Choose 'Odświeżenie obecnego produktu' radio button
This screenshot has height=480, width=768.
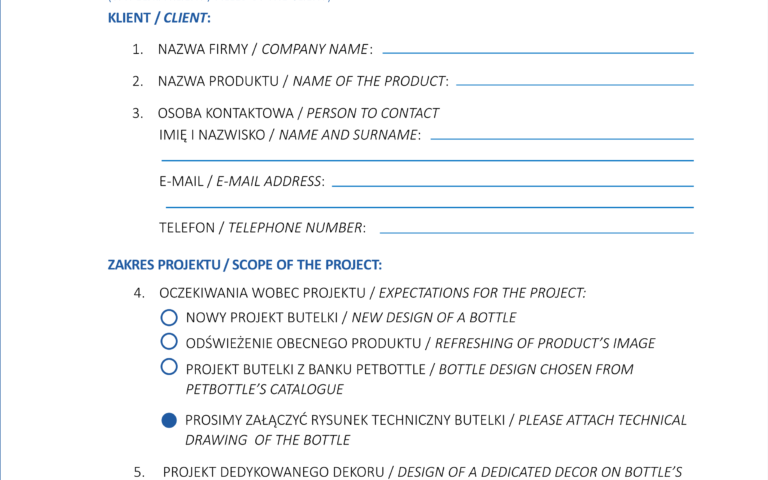click(x=169, y=343)
